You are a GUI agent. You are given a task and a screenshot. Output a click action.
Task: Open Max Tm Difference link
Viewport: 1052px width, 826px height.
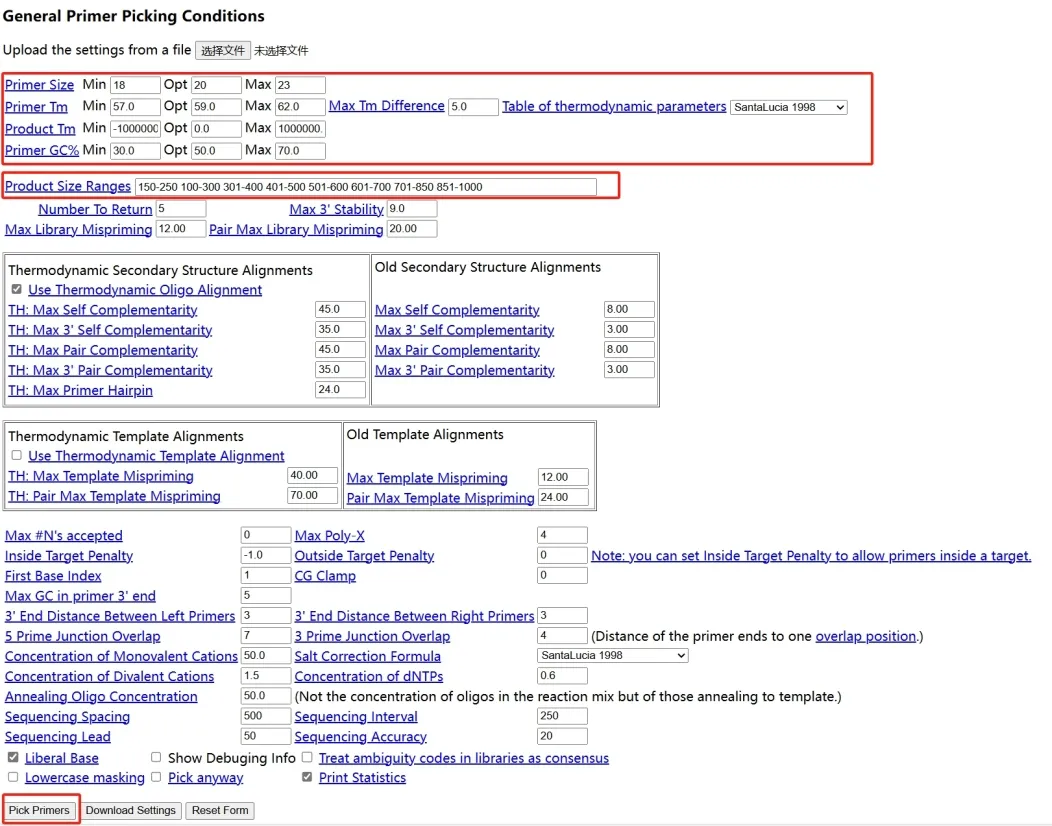point(386,106)
